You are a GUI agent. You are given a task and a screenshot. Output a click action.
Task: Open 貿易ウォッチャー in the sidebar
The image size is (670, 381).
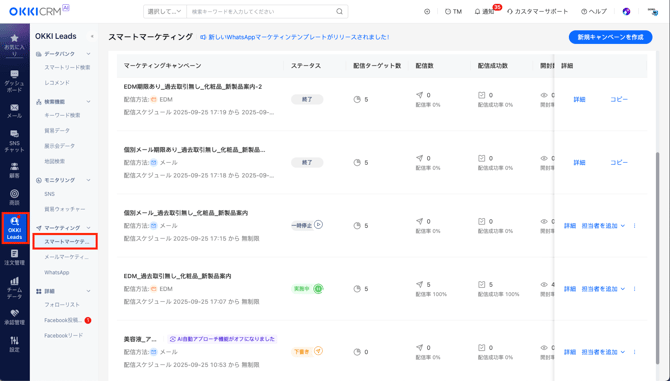[65, 209]
